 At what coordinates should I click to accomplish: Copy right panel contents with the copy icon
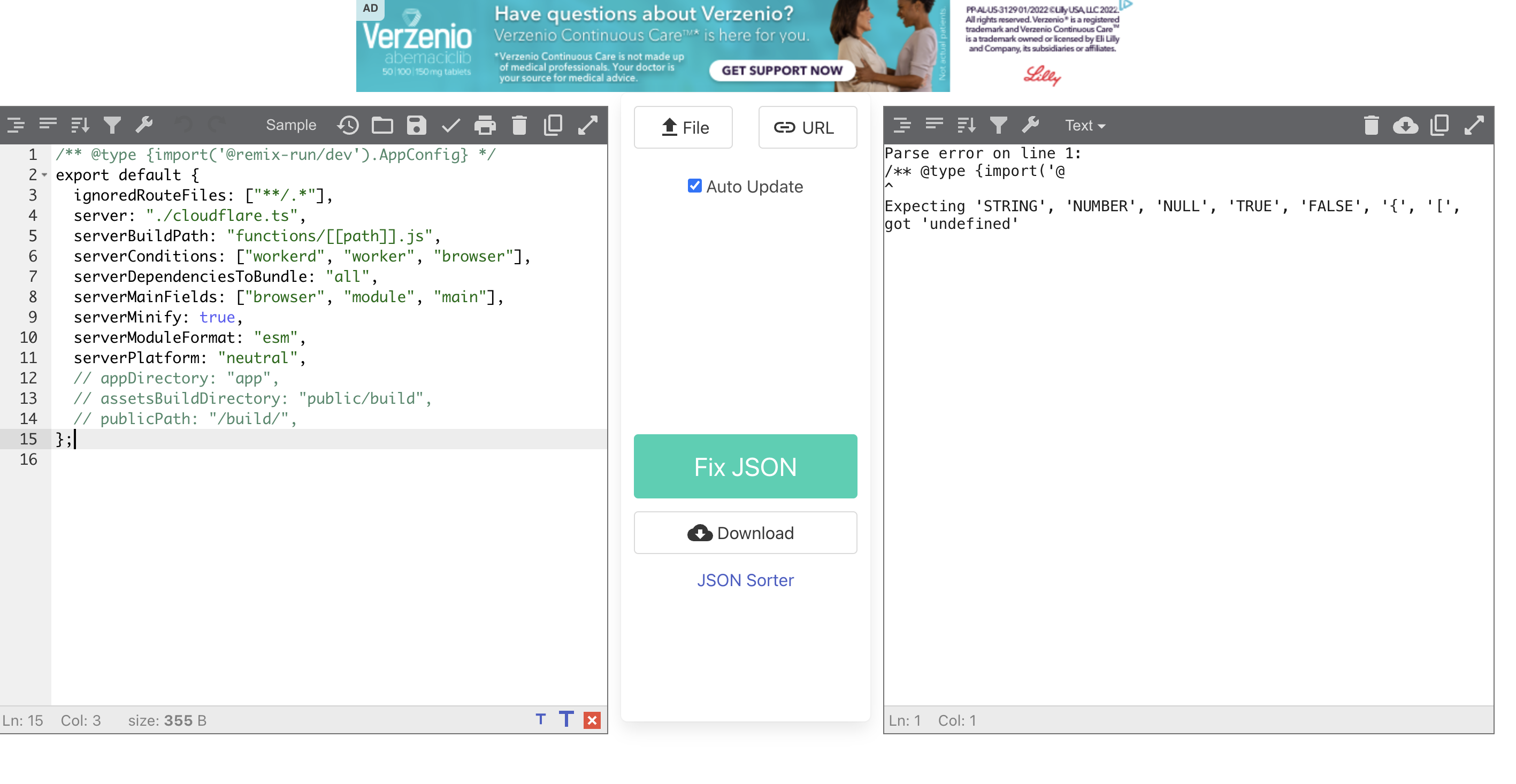1440,125
